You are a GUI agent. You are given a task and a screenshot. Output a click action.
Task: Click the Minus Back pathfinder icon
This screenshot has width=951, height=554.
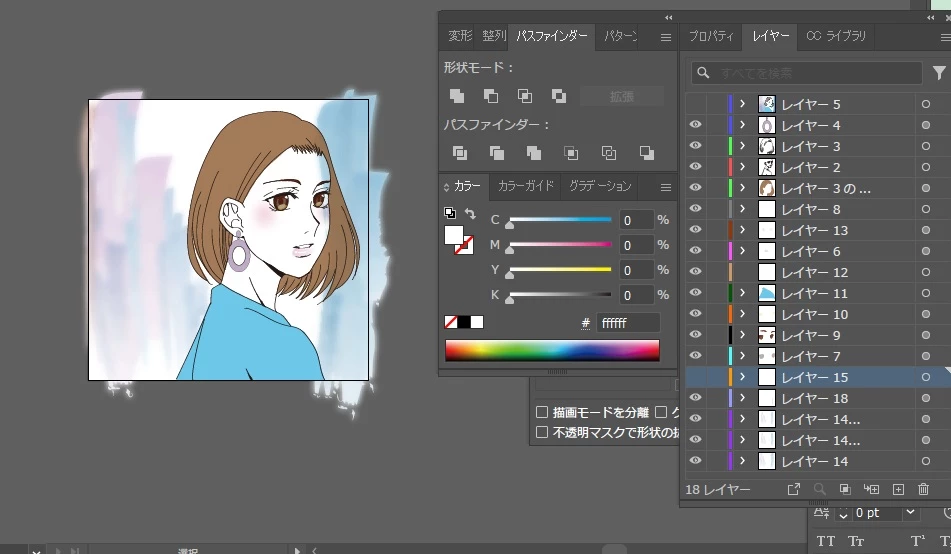pos(647,153)
